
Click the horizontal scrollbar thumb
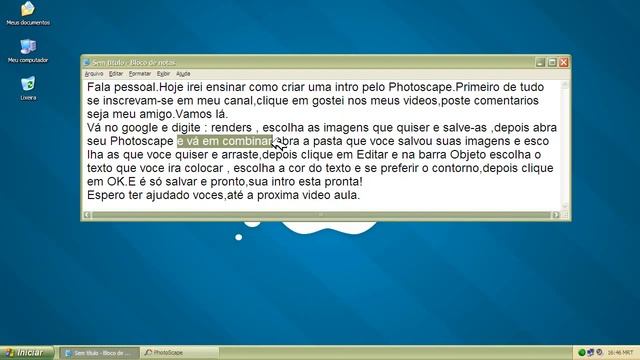[321, 215]
